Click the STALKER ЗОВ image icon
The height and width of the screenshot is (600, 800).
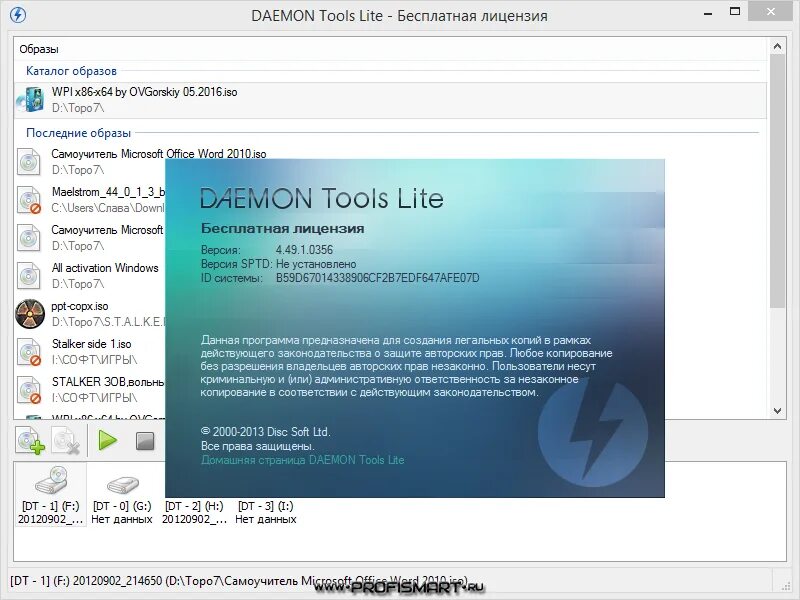[x=29, y=389]
